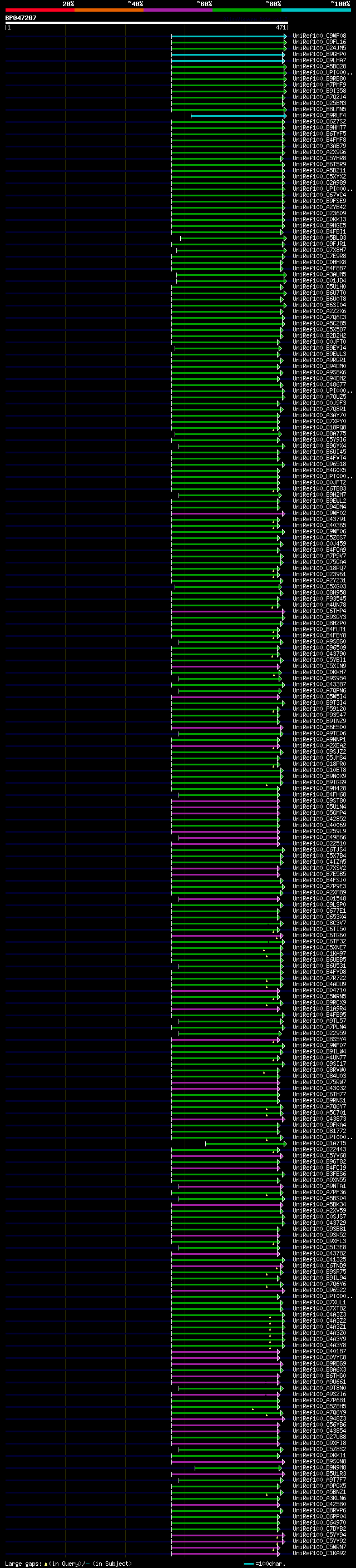
Task: Select the UniRef100_Q96518 label
Action: click(x=319, y=464)
